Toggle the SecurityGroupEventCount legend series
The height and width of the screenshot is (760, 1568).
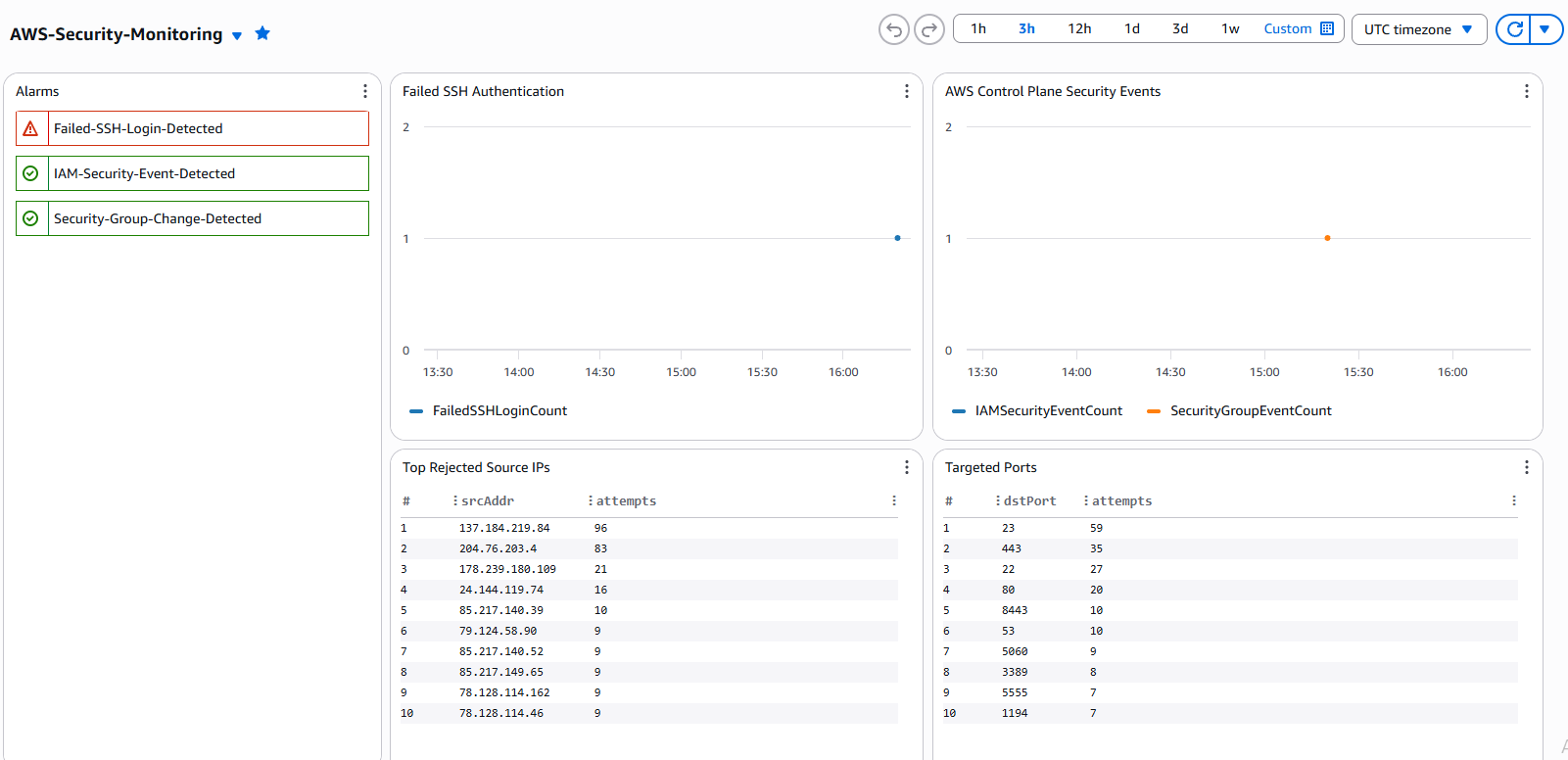point(1239,411)
